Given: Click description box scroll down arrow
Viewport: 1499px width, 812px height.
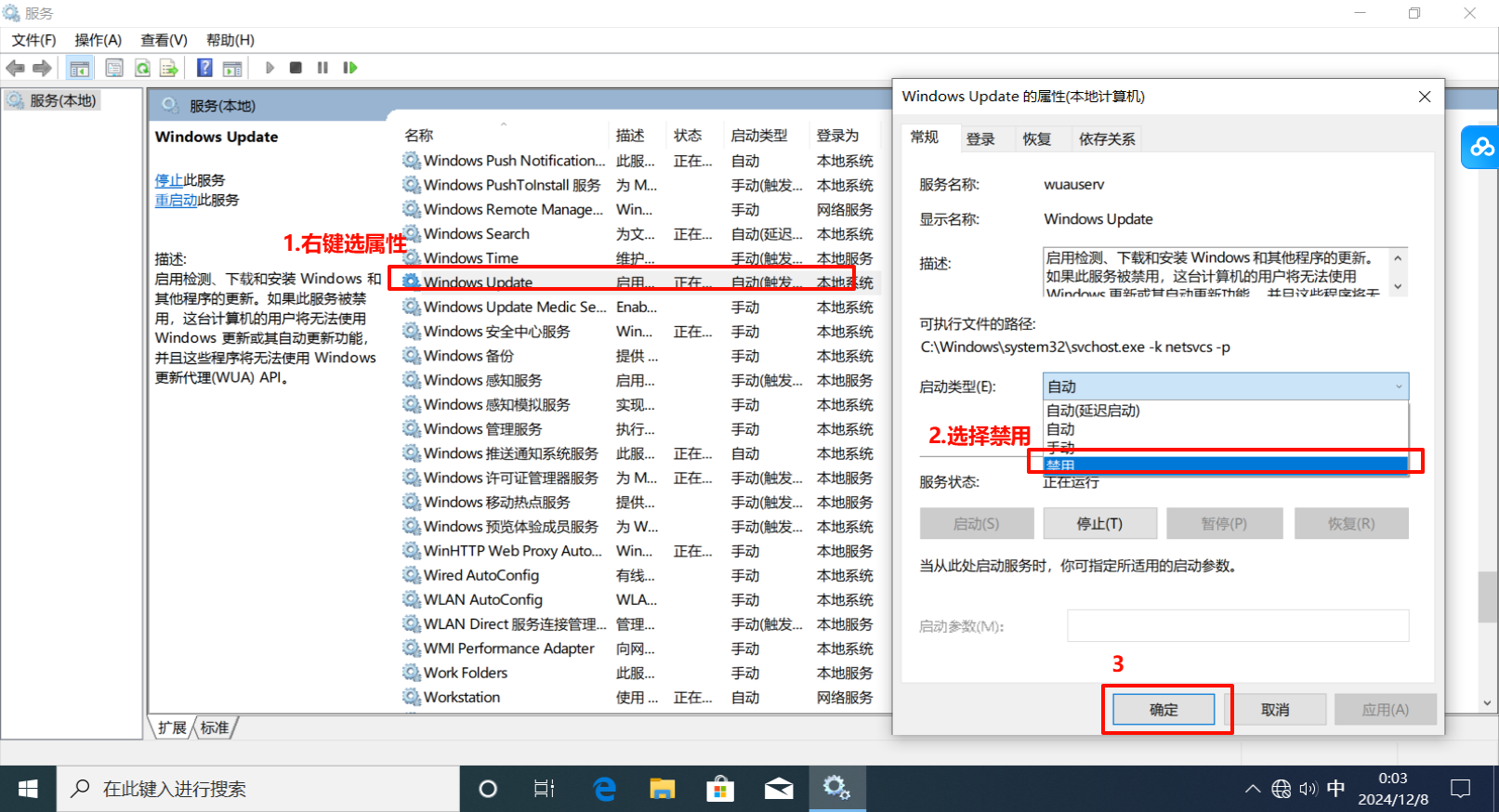Looking at the screenshot, I should coord(1398,286).
